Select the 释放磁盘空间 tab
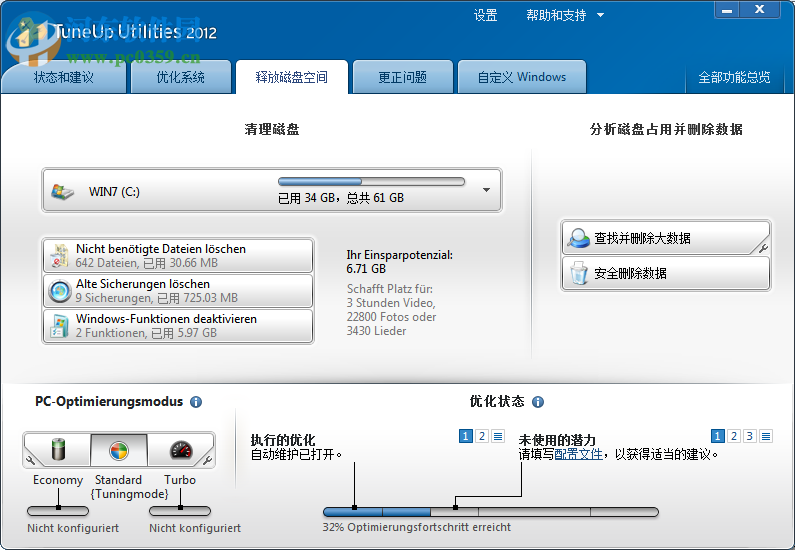 292,77
